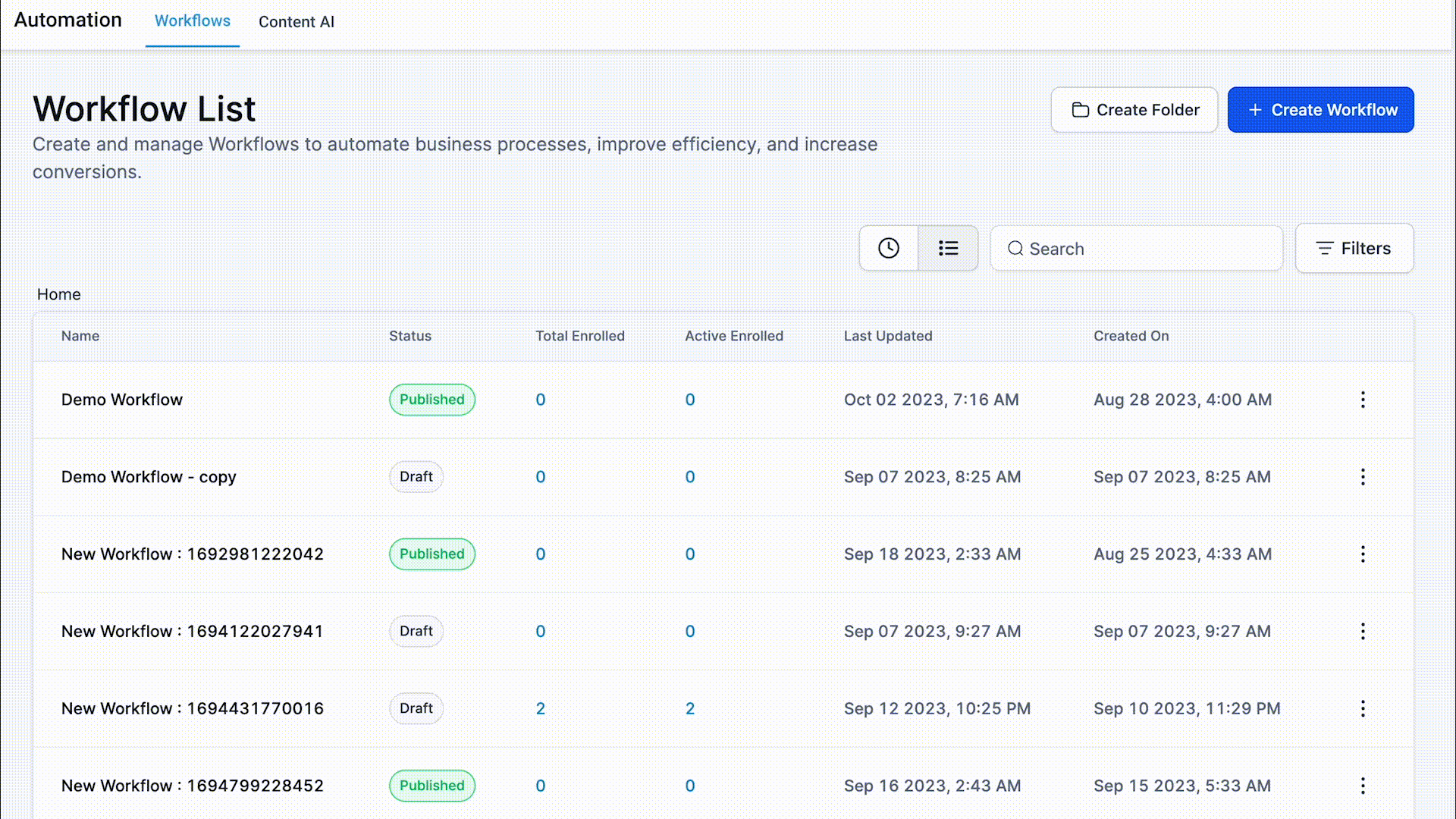This screenshot has height=819, width=1456.
Task: Select the list view icon
Action: pyautogui.click(x=948, y=248)
